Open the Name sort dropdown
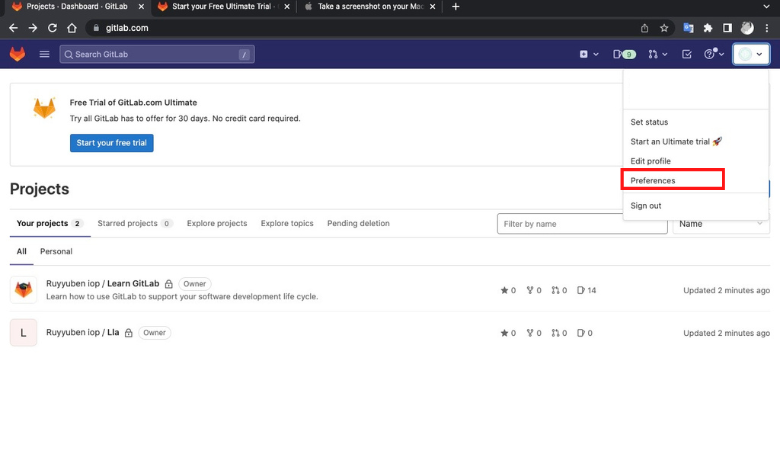This screenshot has height=470, width=780. pyautogui.click(x=721, y=224)
